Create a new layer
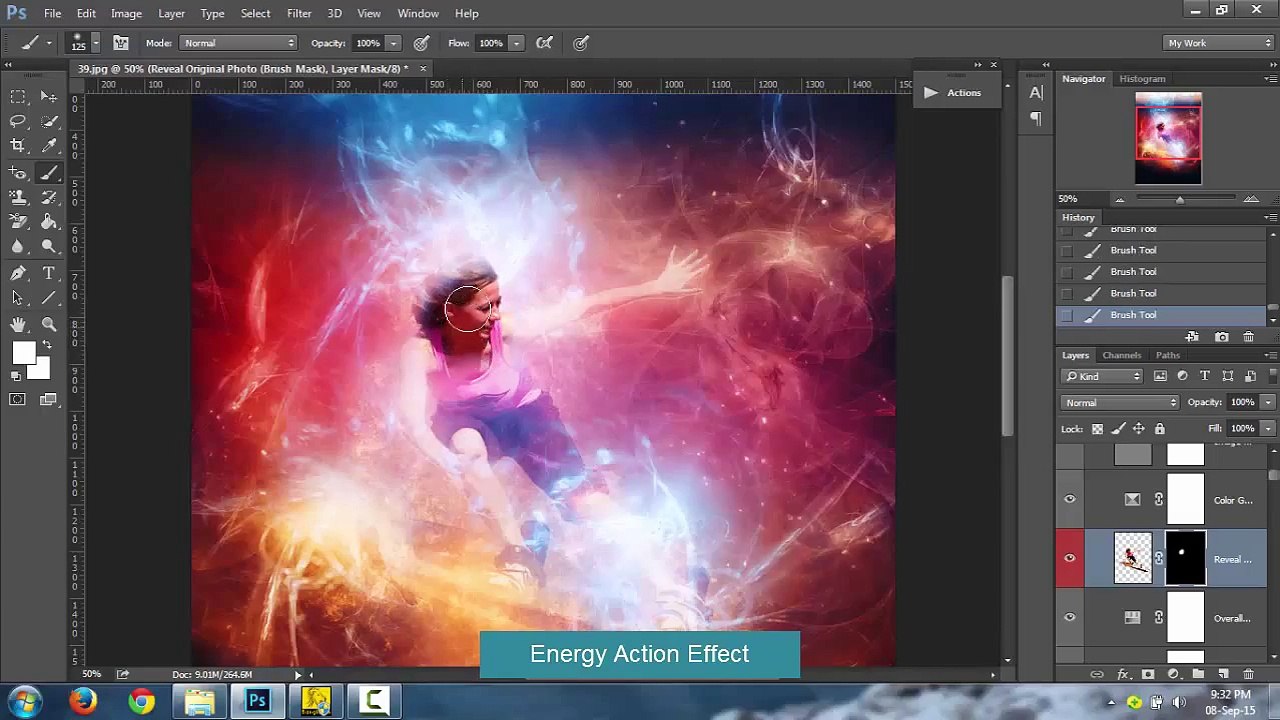The height and width of the screenshot is (720, 1280). coord(1223,675)
